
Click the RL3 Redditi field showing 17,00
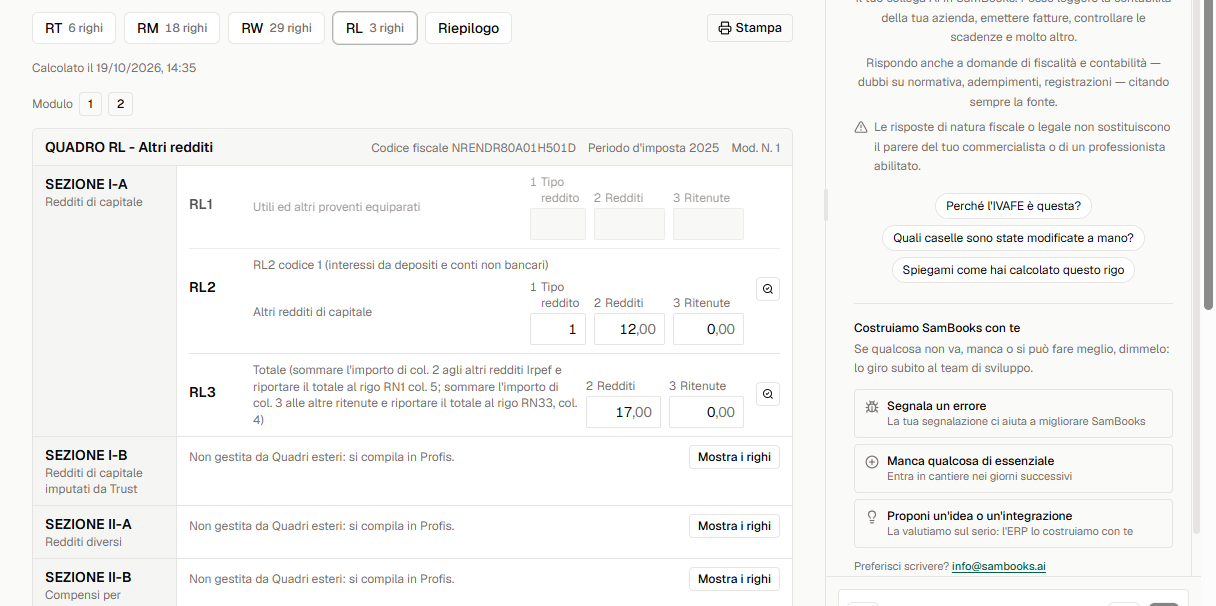[x=623, y=412]
